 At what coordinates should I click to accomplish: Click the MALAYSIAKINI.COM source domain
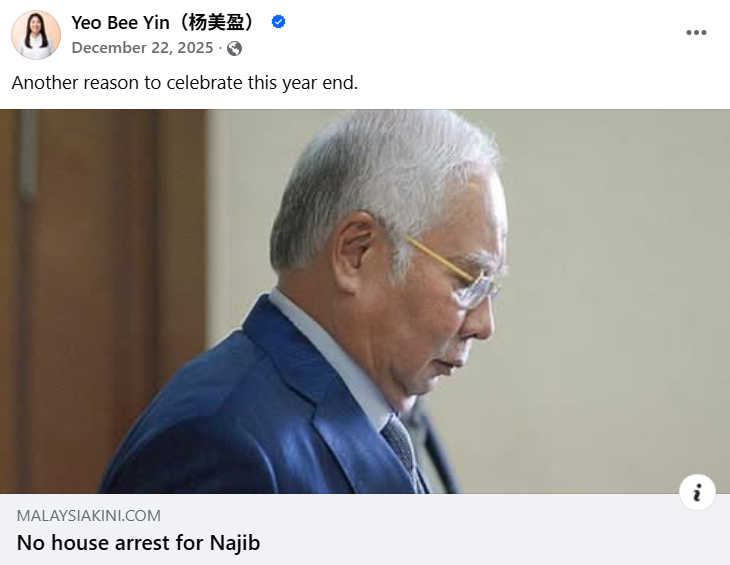(88, 516)
